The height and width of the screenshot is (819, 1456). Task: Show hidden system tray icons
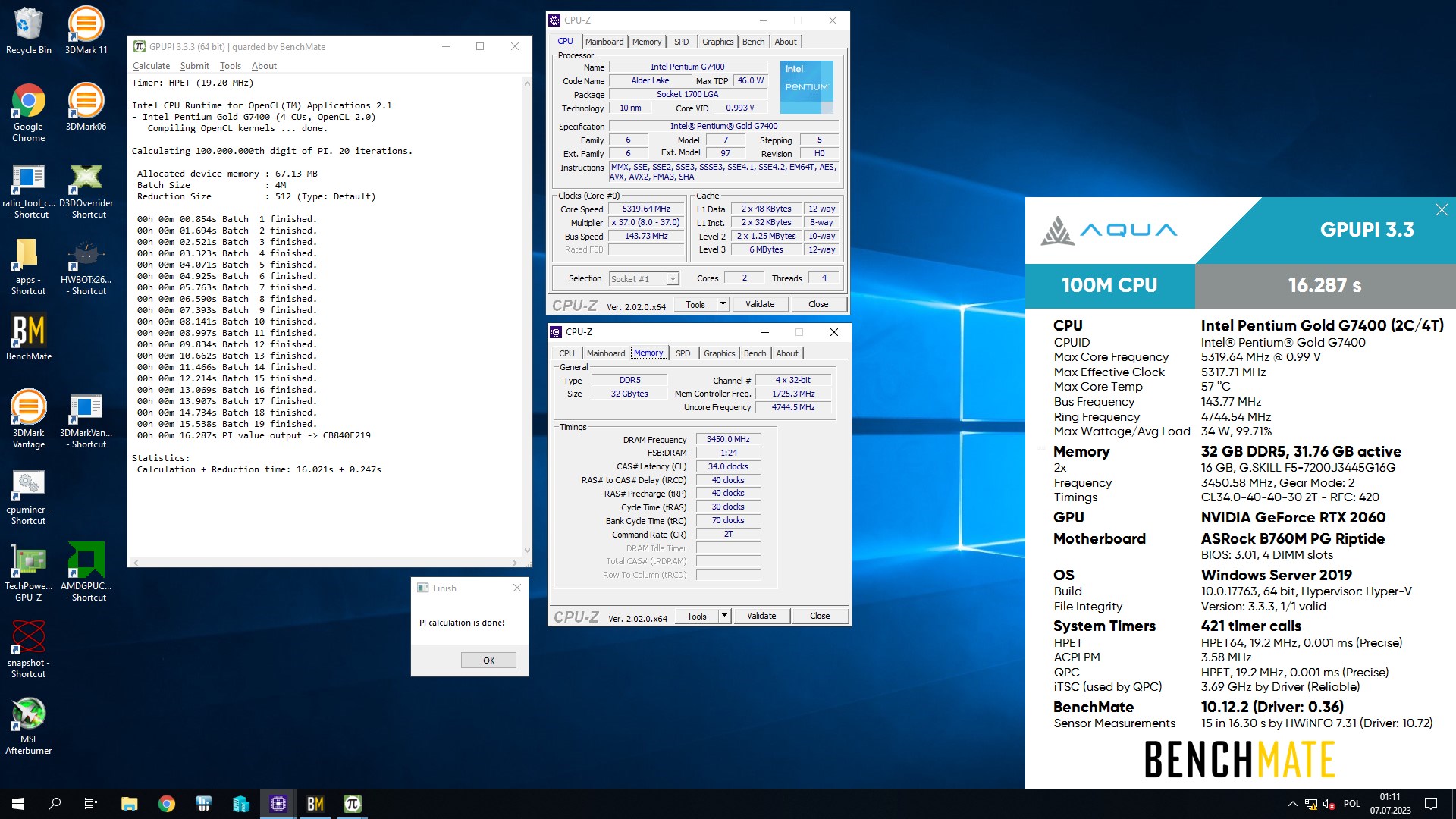(1292, 804)
